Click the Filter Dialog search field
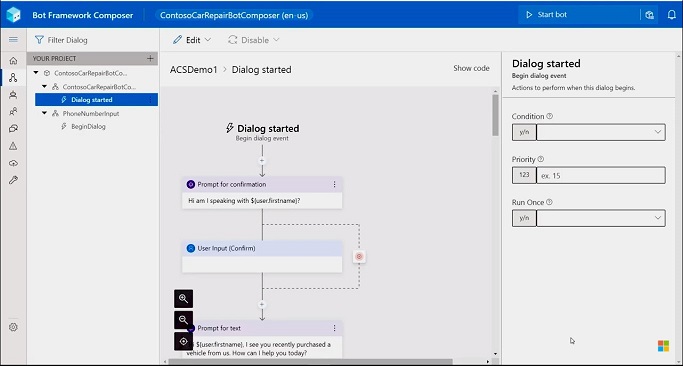The width and height of the screenshot is (683, 366). (x=92, y=40)
